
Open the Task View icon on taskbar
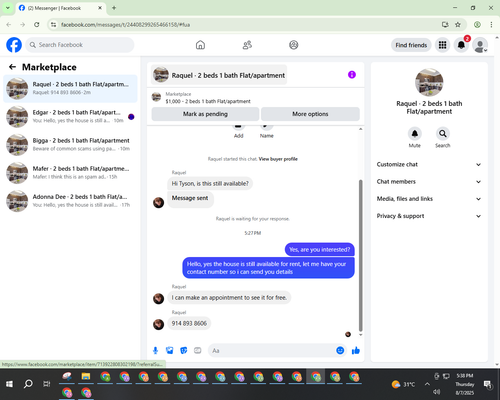(47, 384)
